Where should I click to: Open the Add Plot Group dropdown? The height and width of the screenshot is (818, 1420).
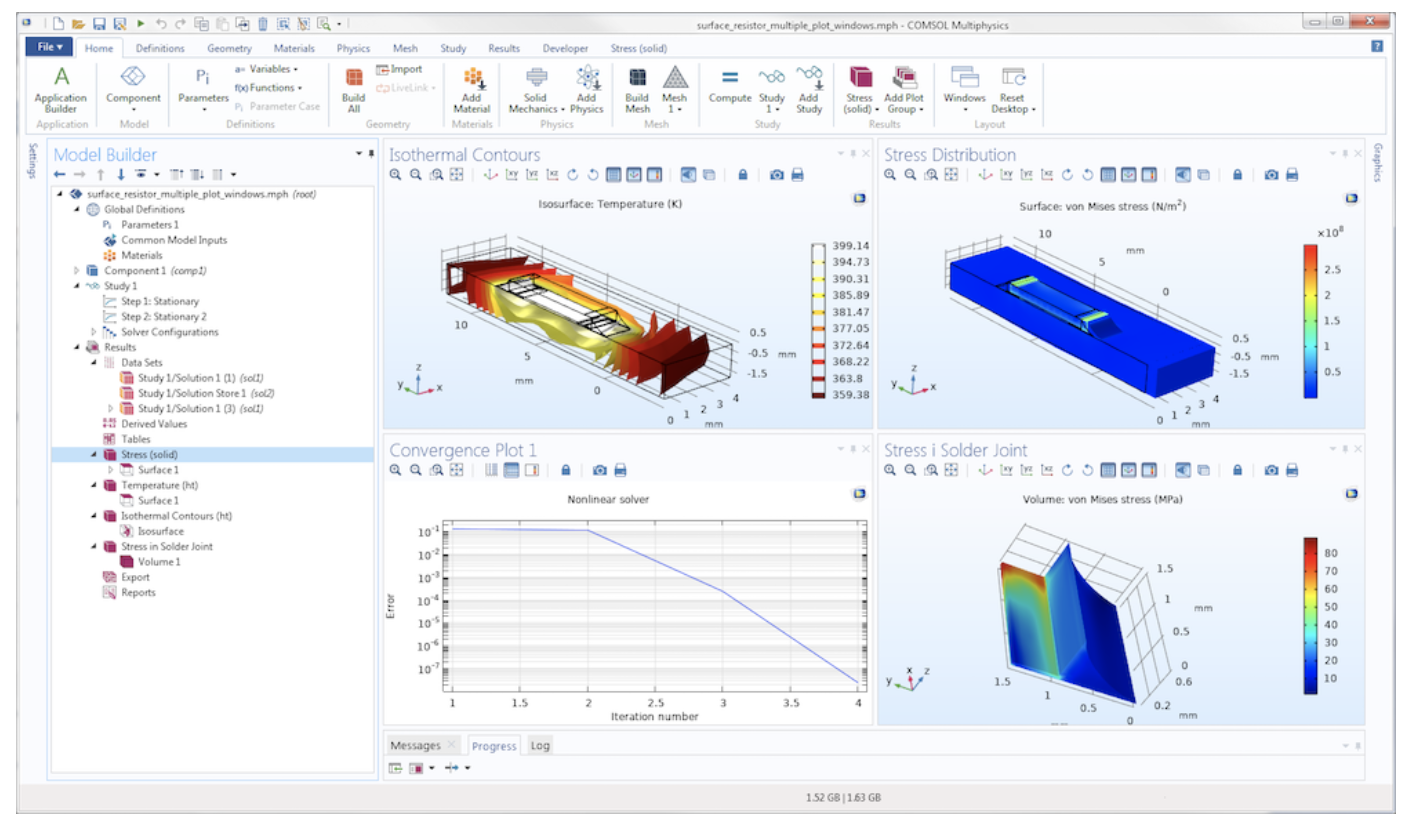point(905,103)
